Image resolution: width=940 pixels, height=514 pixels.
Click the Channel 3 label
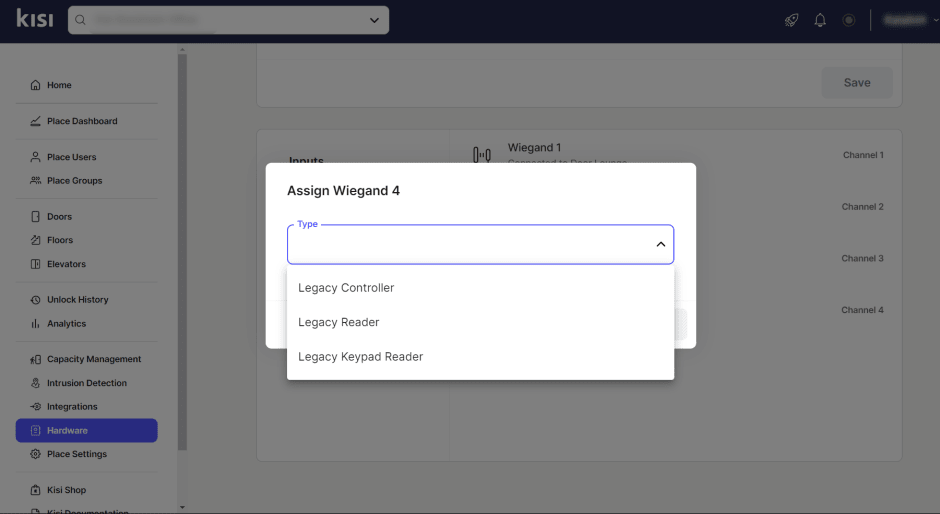pyautogui.click(x=863, y=258)
